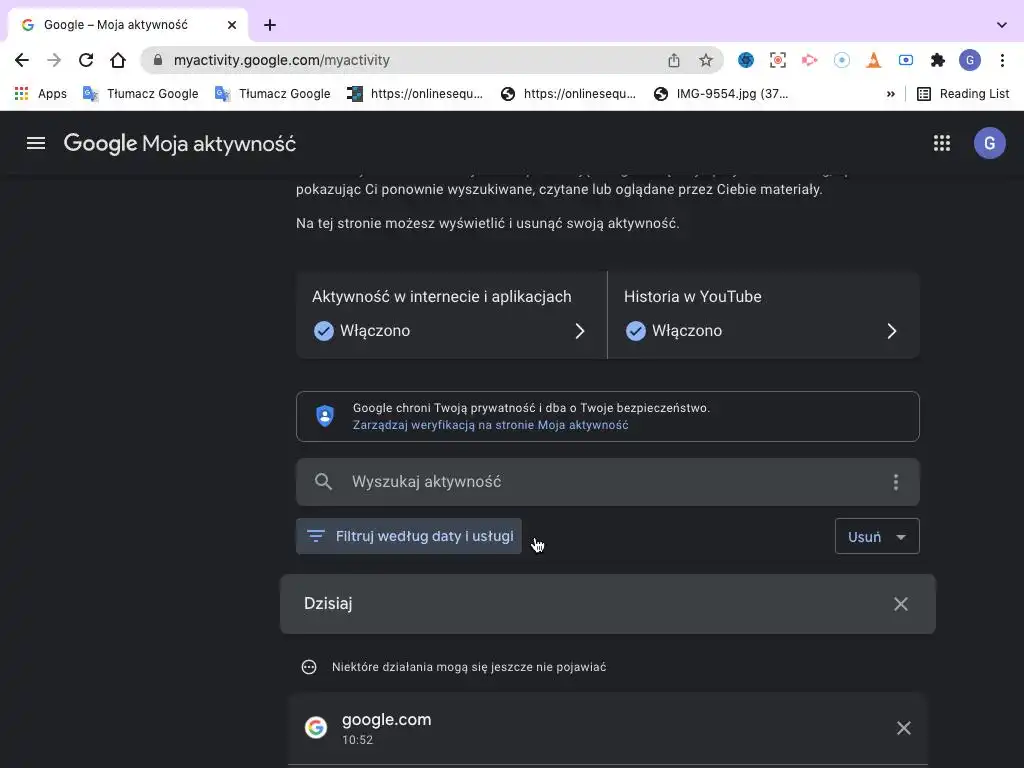Open Aktywność w internecie i aplikacjach settings
This screenshot has height=768, width=1024.
pyautogui.click(x=451, y=315)
